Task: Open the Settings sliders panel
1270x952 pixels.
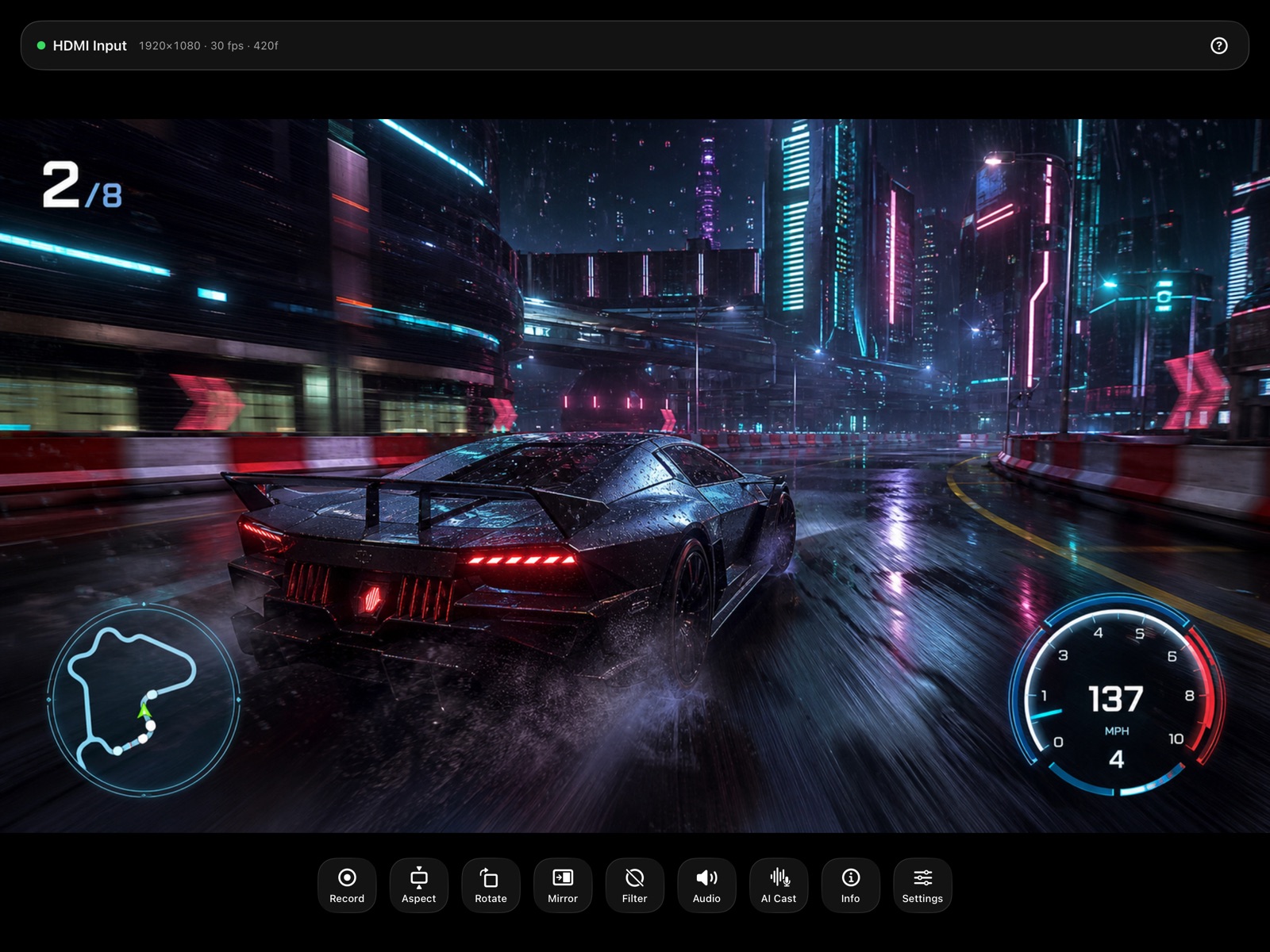Action: [x=922, y=885]
